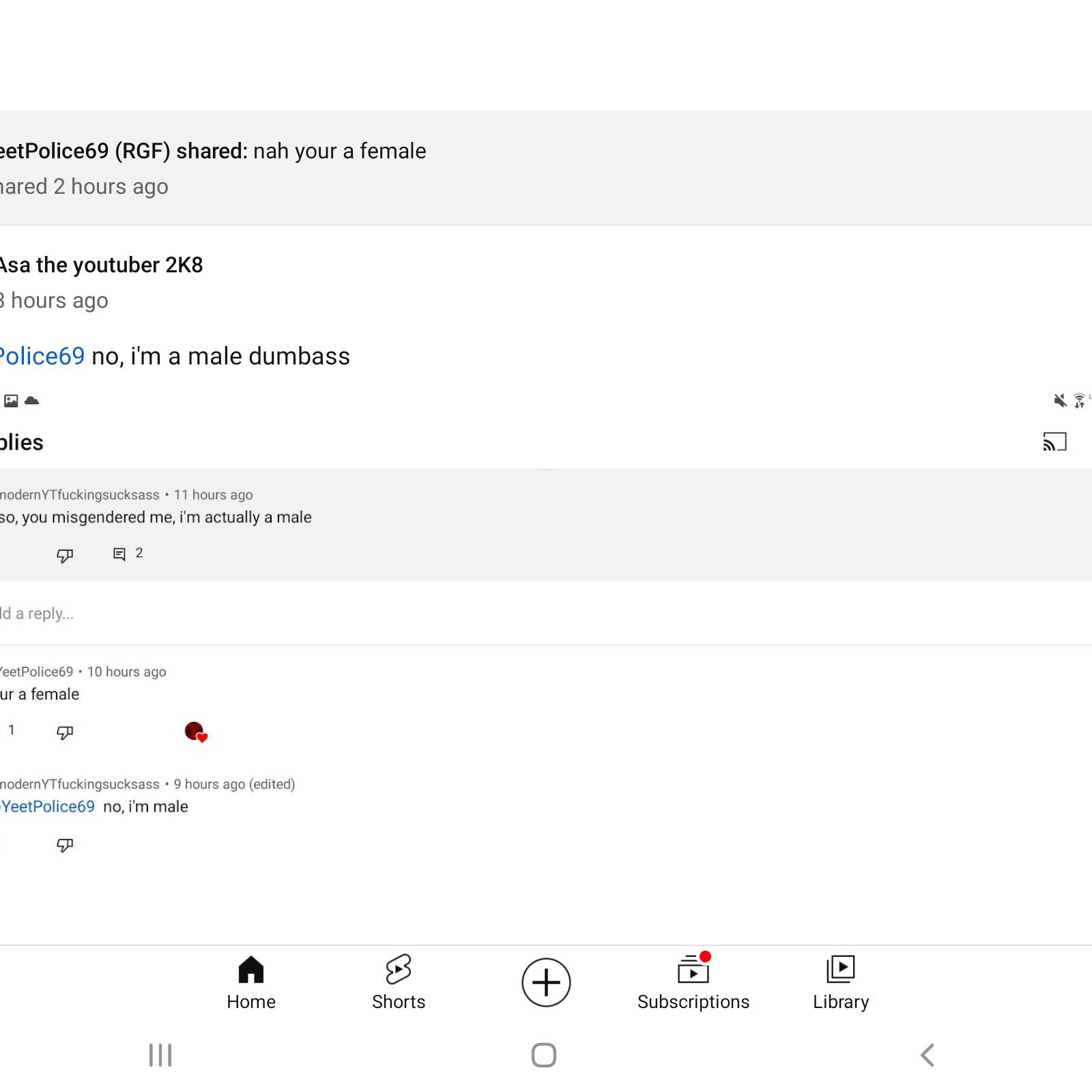Tap 'no, i'm a male dumbass' text

(220, 356)
